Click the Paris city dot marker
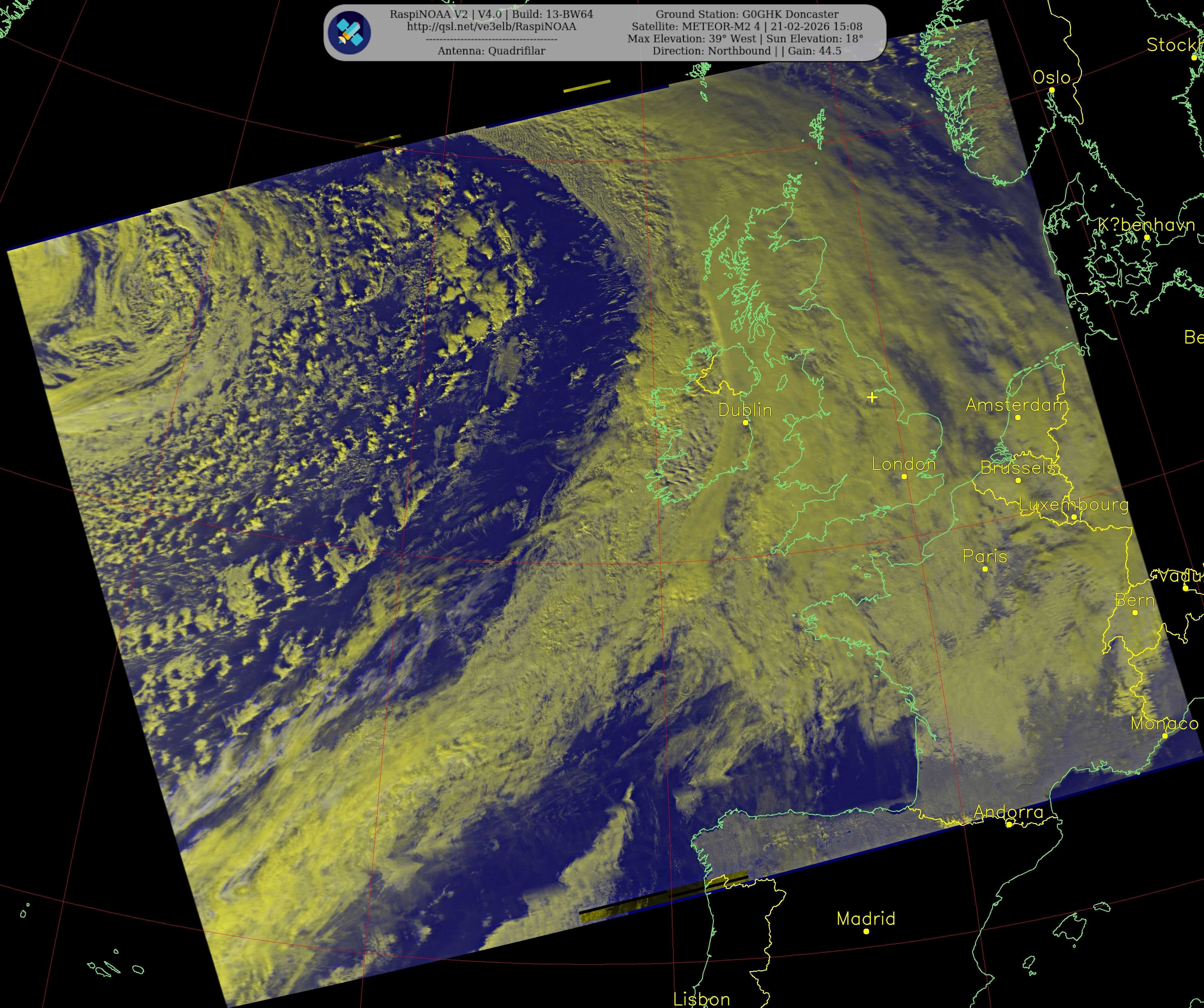 click(985, 569)
